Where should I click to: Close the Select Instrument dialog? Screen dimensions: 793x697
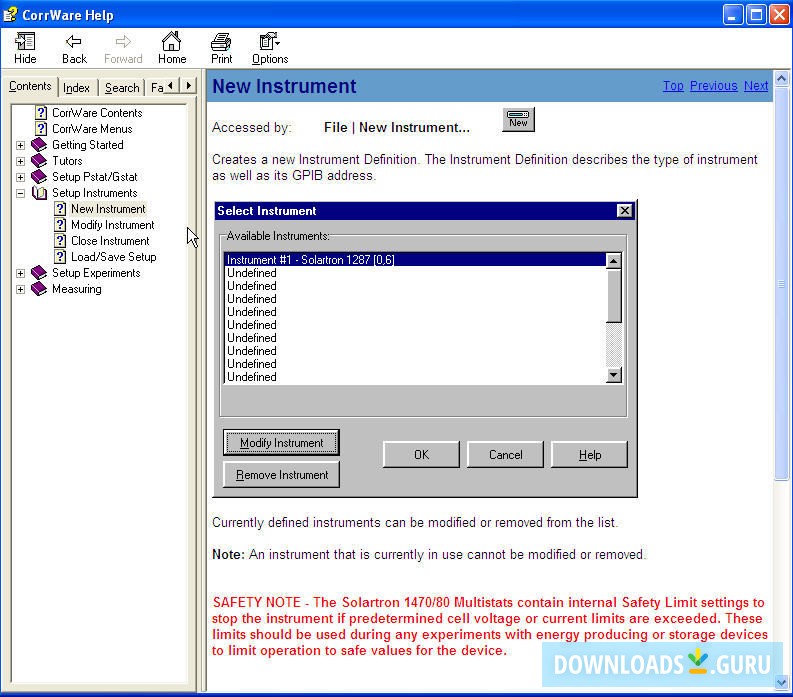(x=625, y=210)
